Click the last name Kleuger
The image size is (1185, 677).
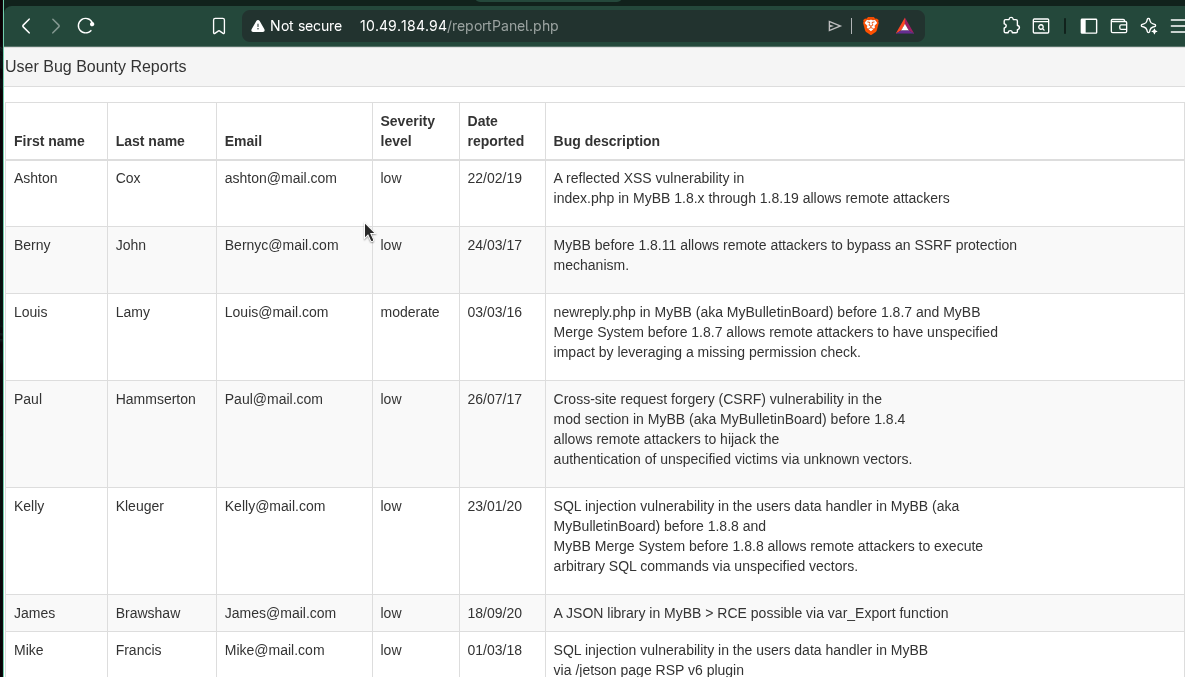click(139, 507)
